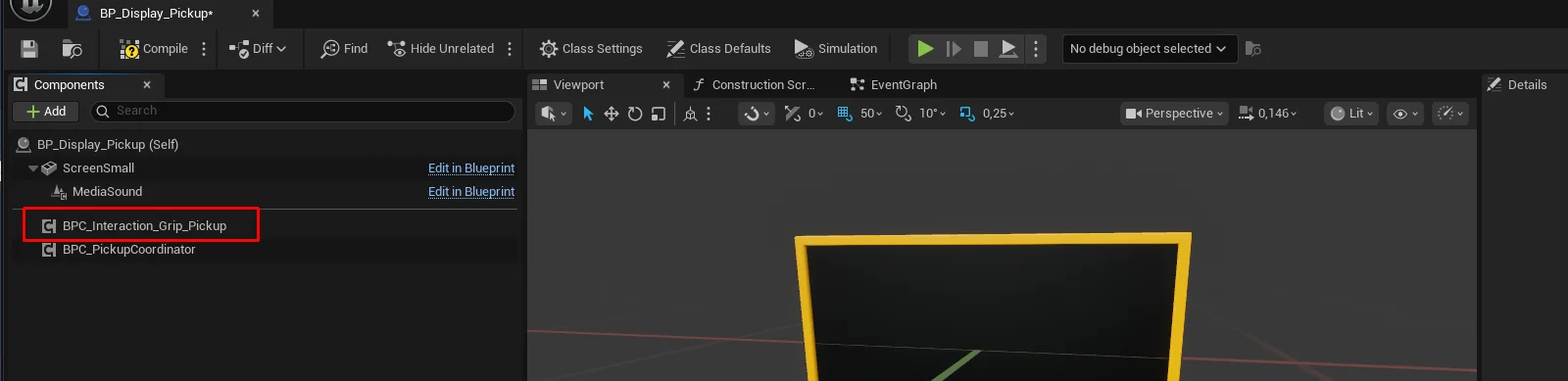Save the blueprint with the floppy disk icon
The width and height of the screenshot is (1568, 381).
tap(29, 49)
